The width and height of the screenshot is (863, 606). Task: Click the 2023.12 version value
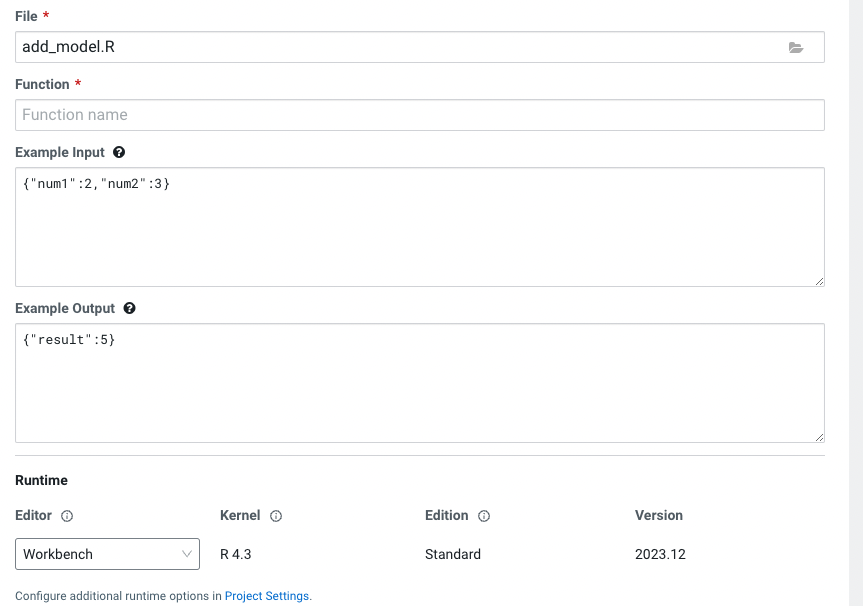pos(660,554)
